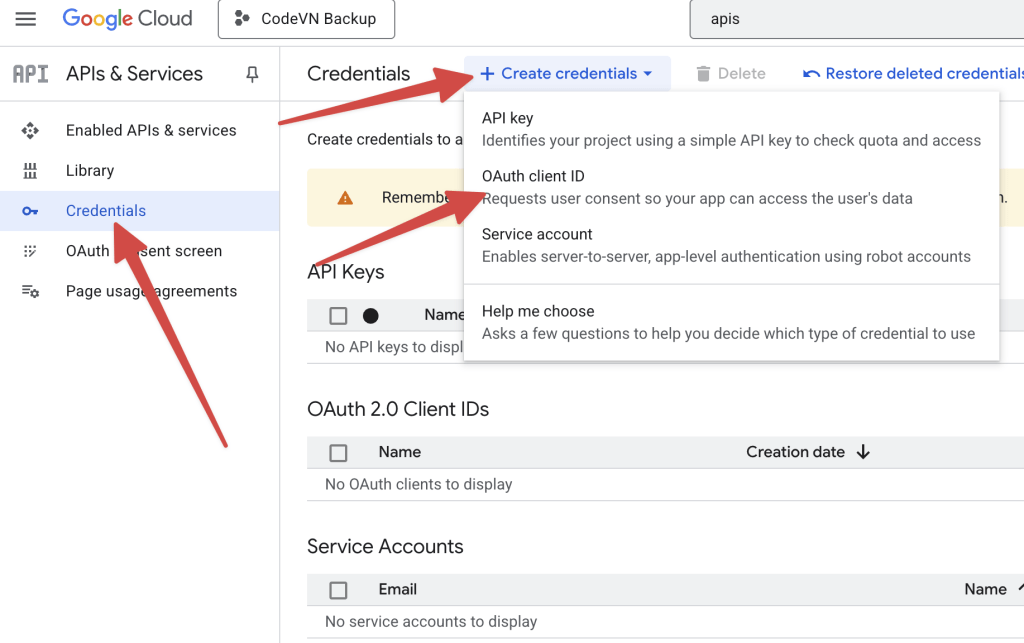Collapse the Create credentials dropdown arrow
1024x643 pixels.
click(x=648, y=74)
